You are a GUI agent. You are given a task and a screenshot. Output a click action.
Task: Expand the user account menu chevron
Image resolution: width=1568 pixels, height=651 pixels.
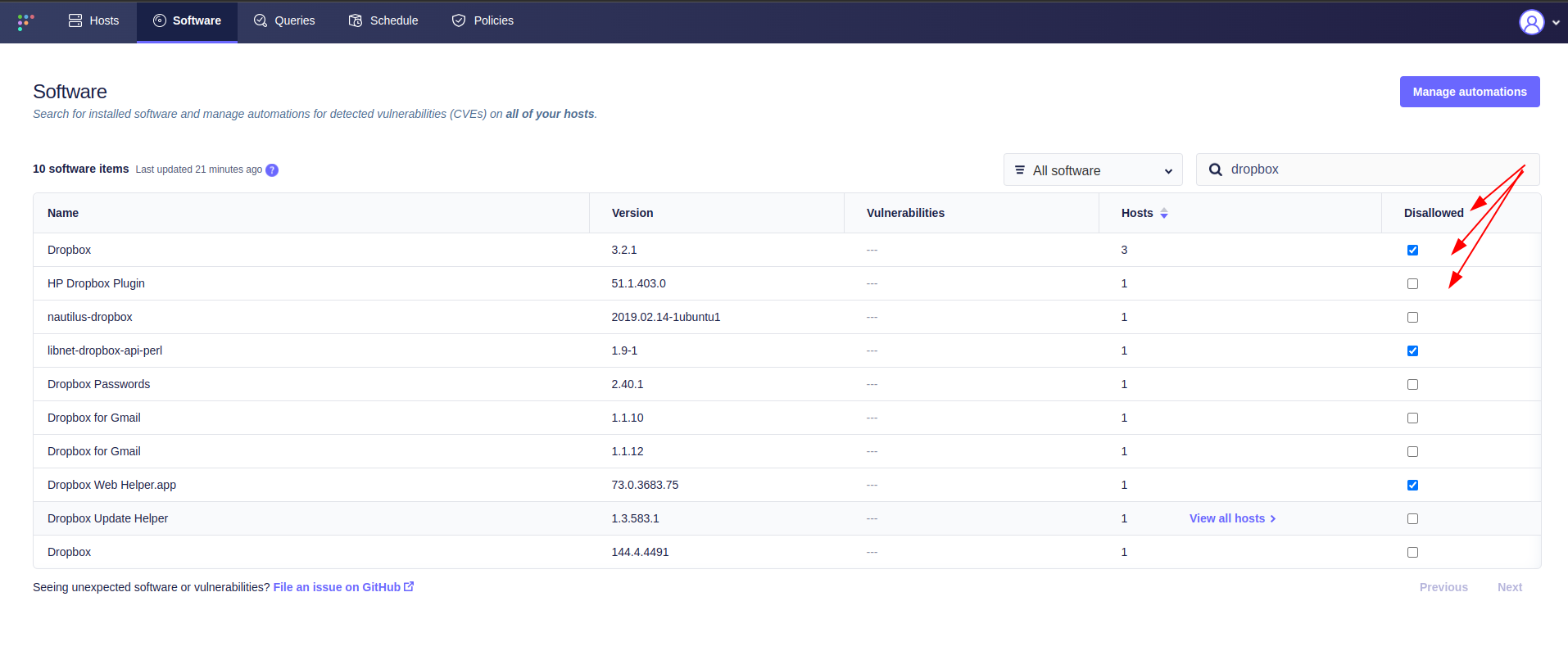pos(1556,23)
